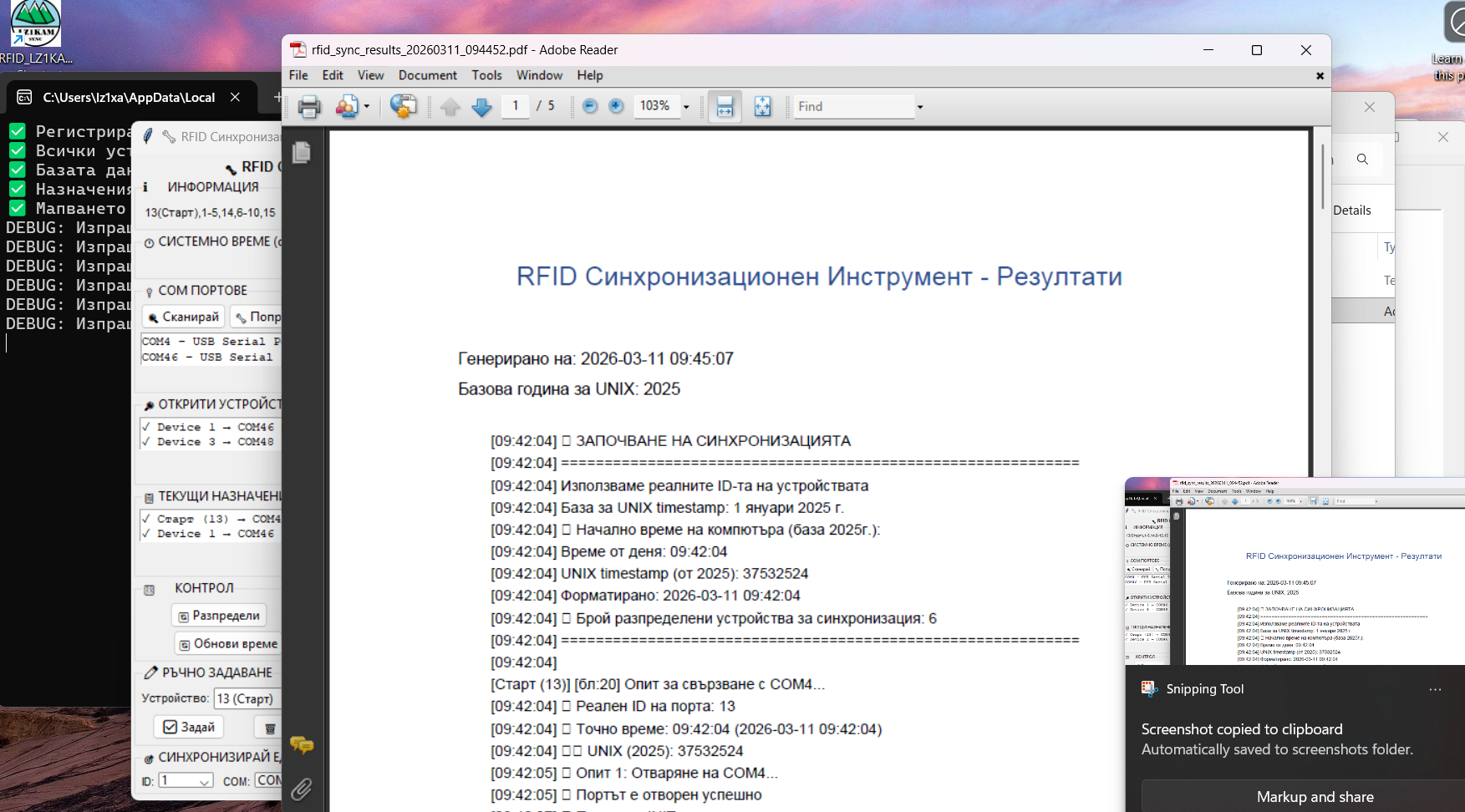Open the Comments panel speech bubbles icon
The height and width of the screenshot is (812, 1465).
pyautogui.click(x=302, y=744)
